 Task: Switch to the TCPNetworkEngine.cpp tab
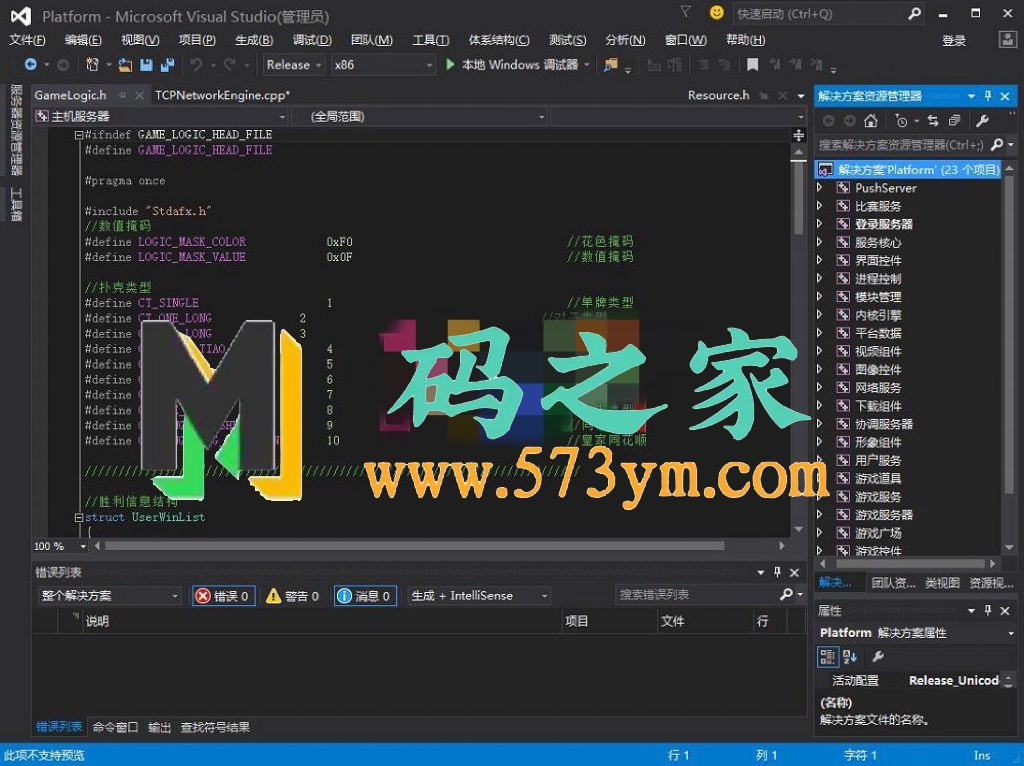(x=222, y=95)
